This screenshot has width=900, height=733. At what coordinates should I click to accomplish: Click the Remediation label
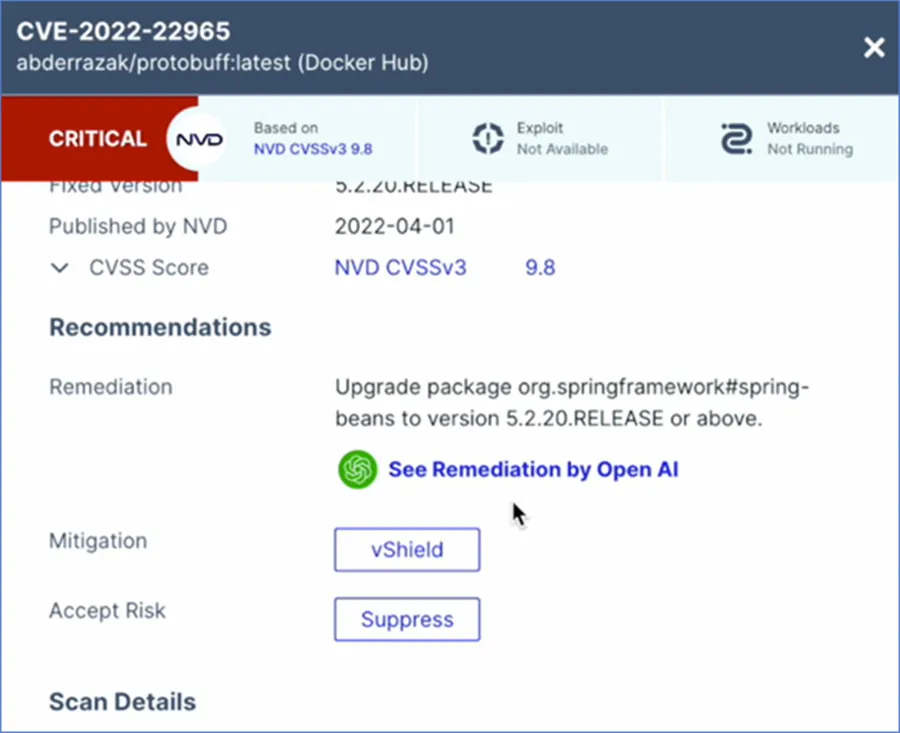[111, 387]
